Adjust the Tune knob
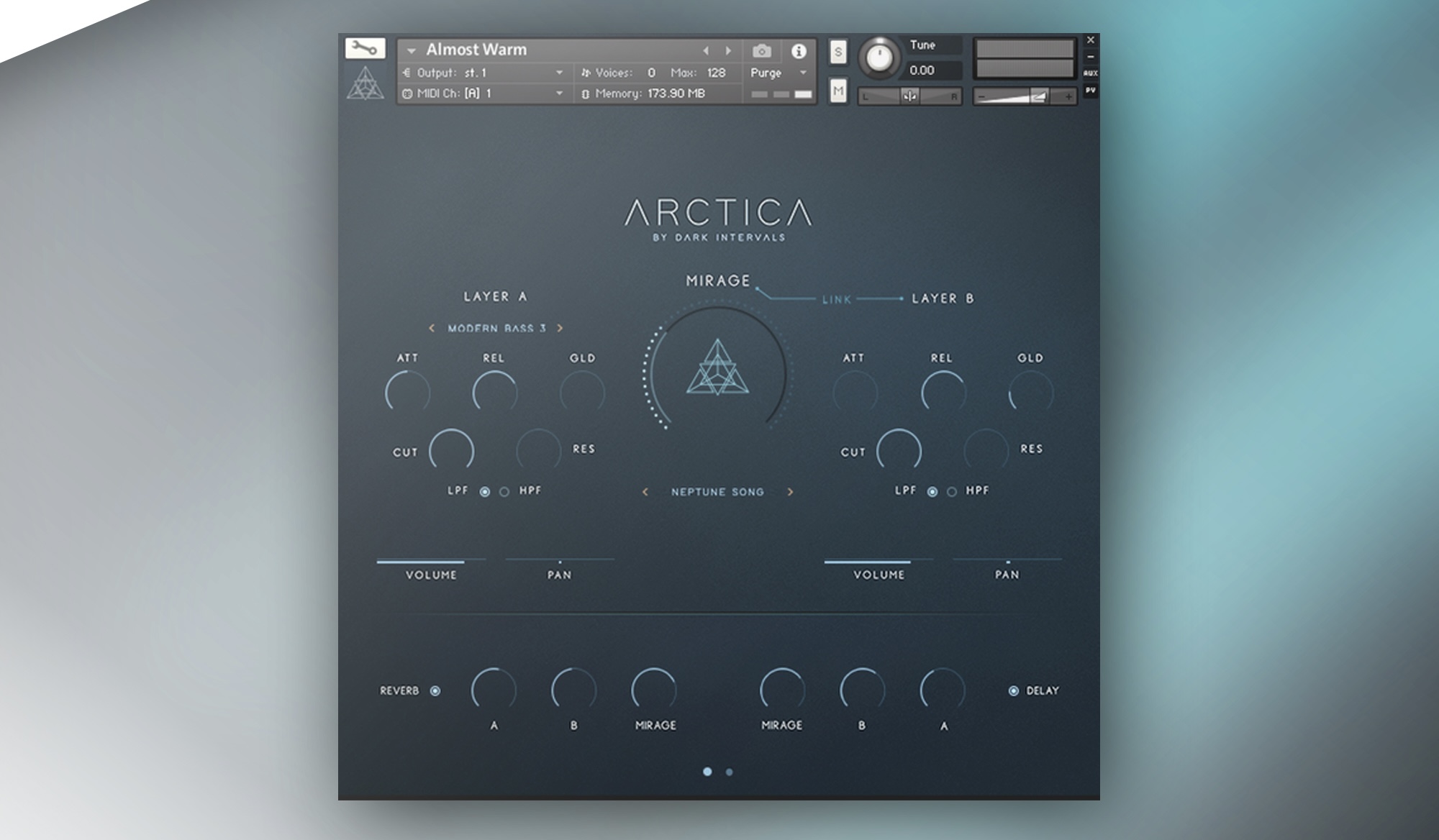 (x=879, y=57)
